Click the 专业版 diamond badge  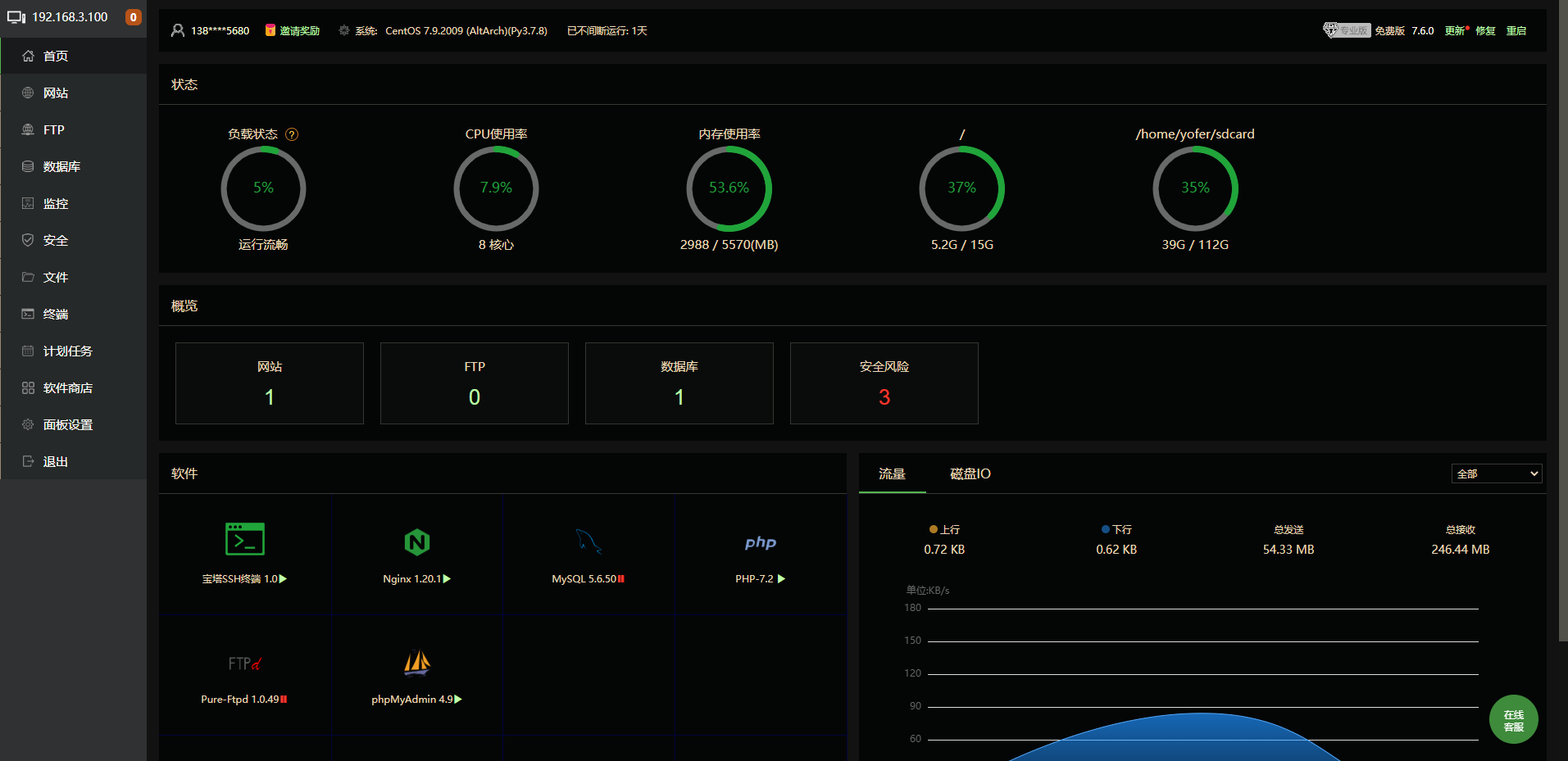[x=1347, y=30]
